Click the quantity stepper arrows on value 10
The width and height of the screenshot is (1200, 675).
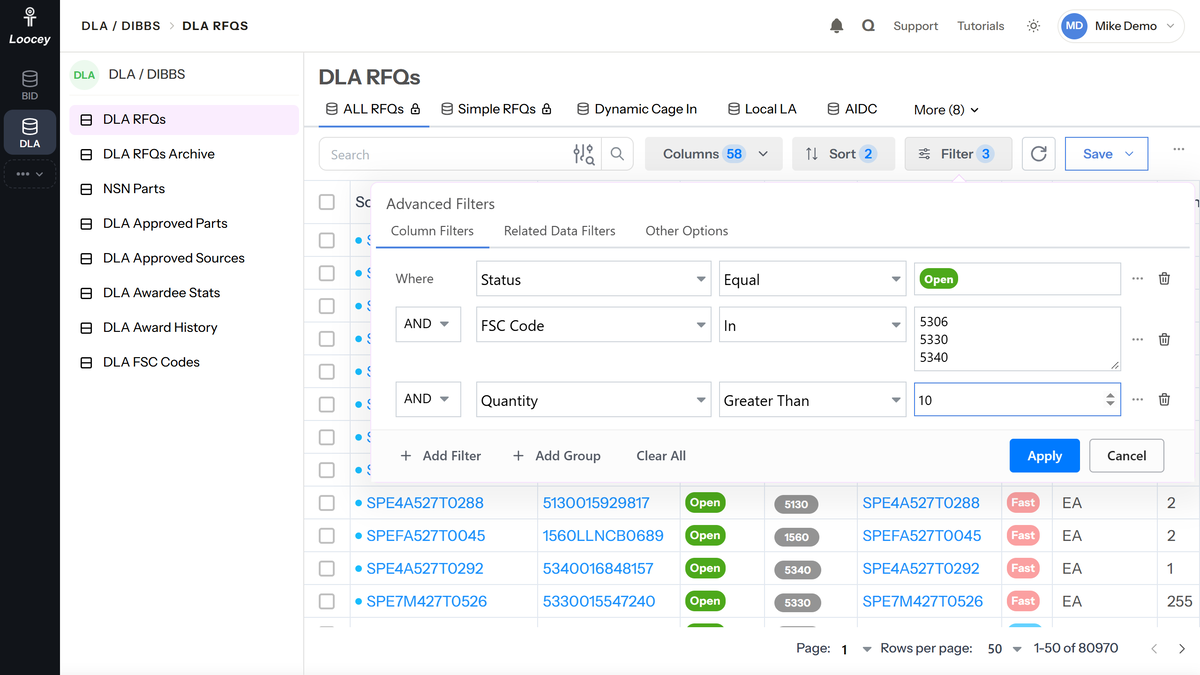click(x=1110, y=400)
